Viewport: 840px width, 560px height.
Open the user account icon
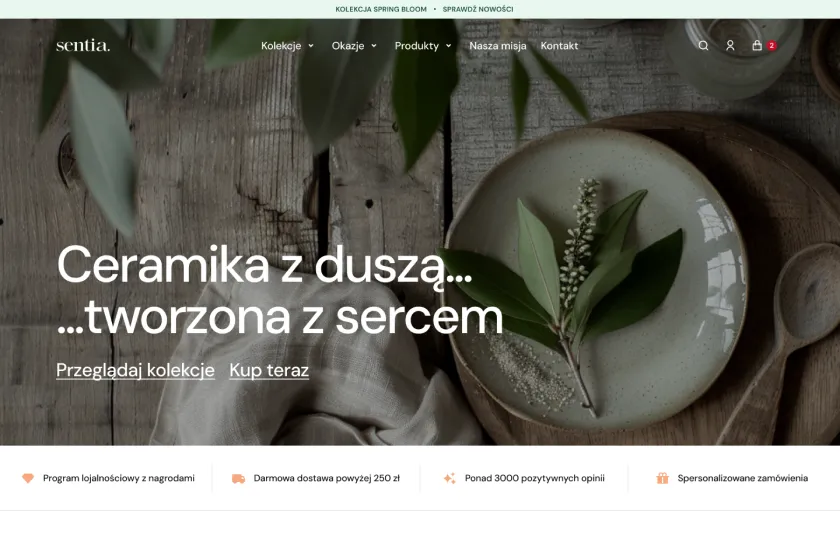pyautogui.click(x=730, y=46)
